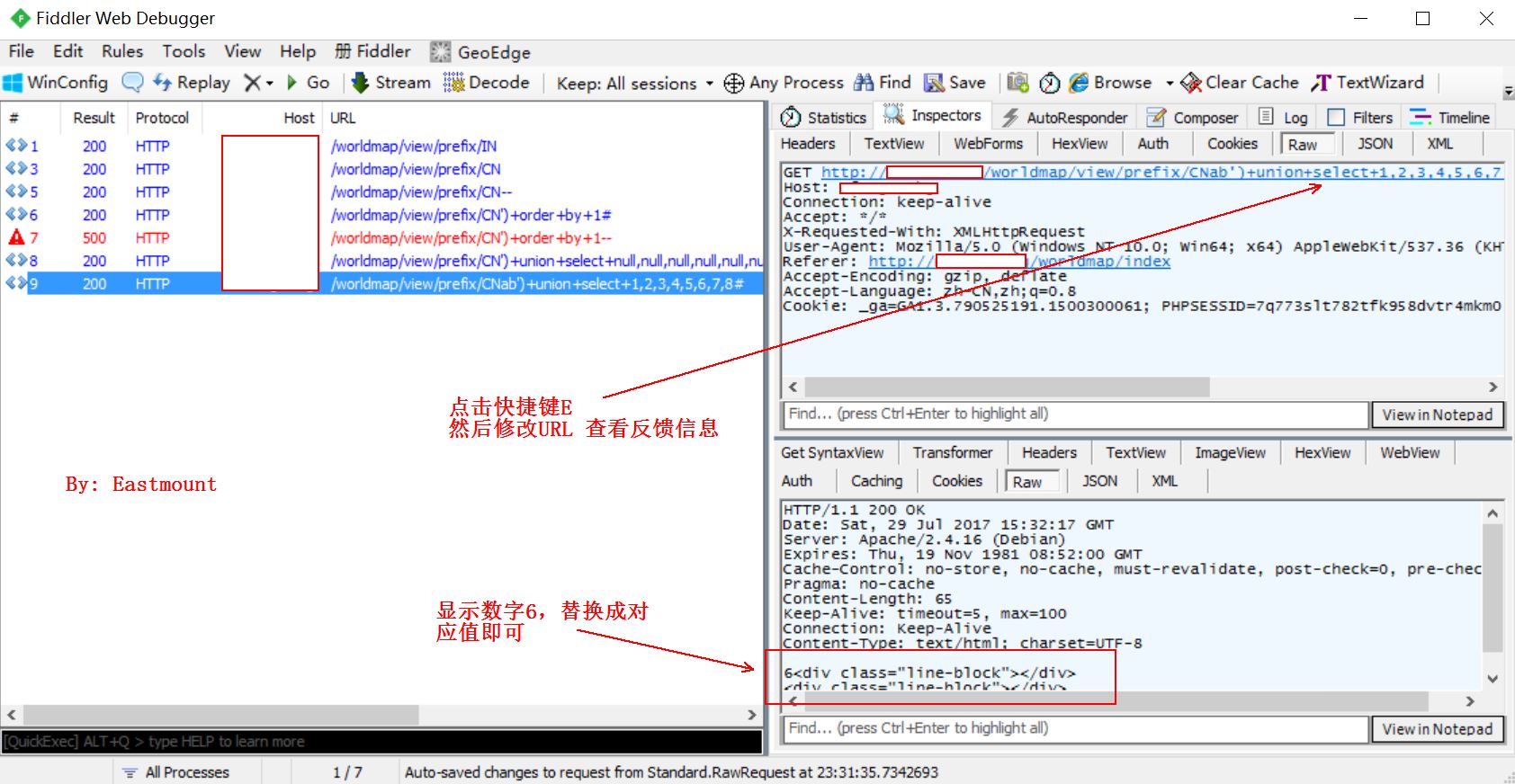The height and width of the screenshot is (784, 1515).
Task: Switch to the Inspectors tab
Action: (933, 115)
